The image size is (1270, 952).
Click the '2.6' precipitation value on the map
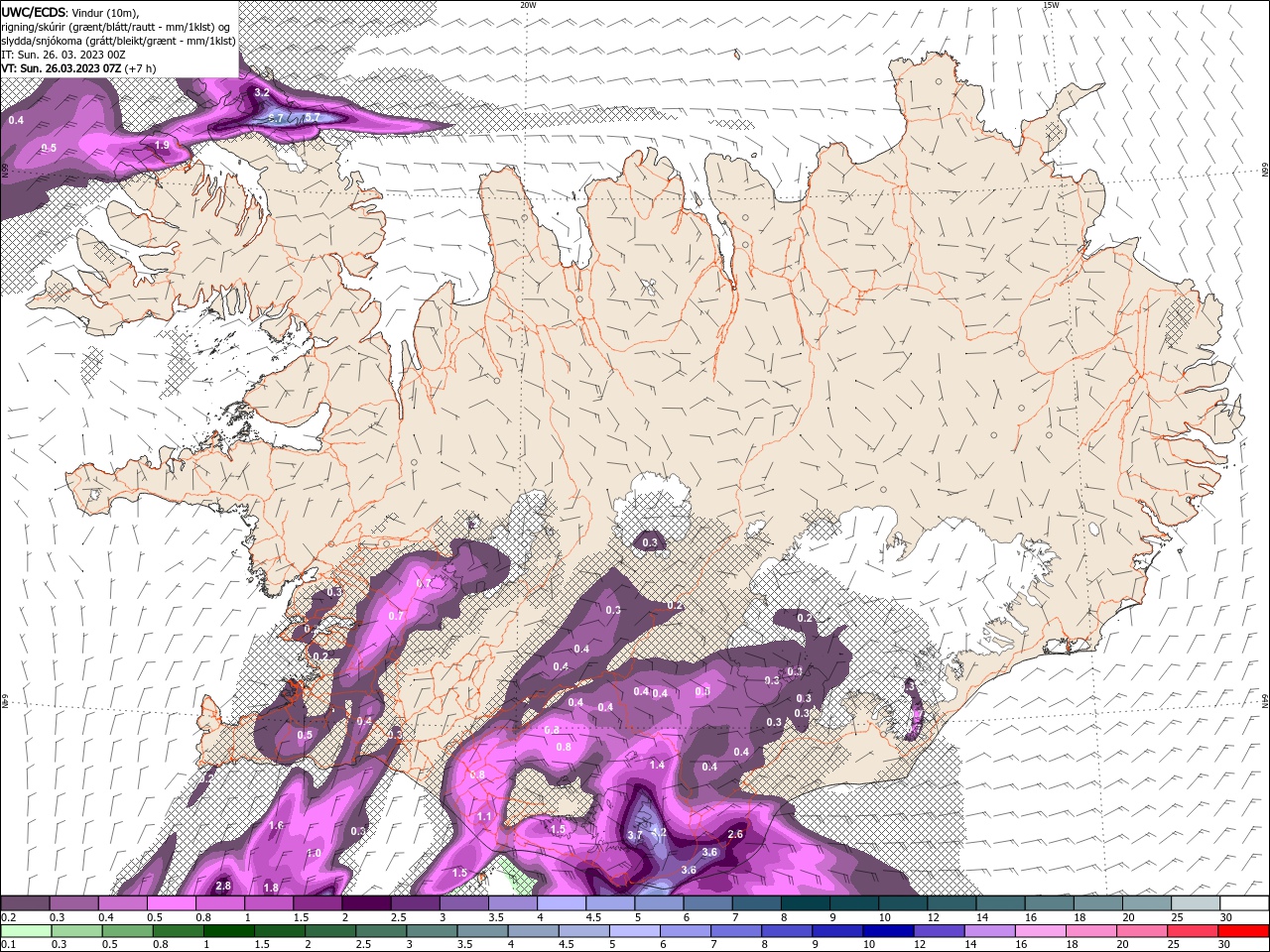pos(735,834)
